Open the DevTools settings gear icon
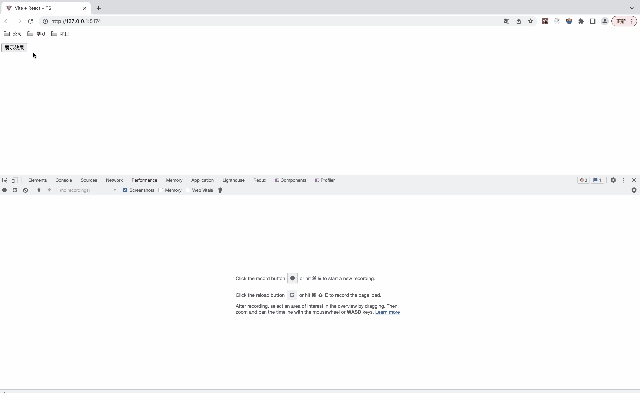The width and height of the screenshot is (640, 393). coord(613,180)
